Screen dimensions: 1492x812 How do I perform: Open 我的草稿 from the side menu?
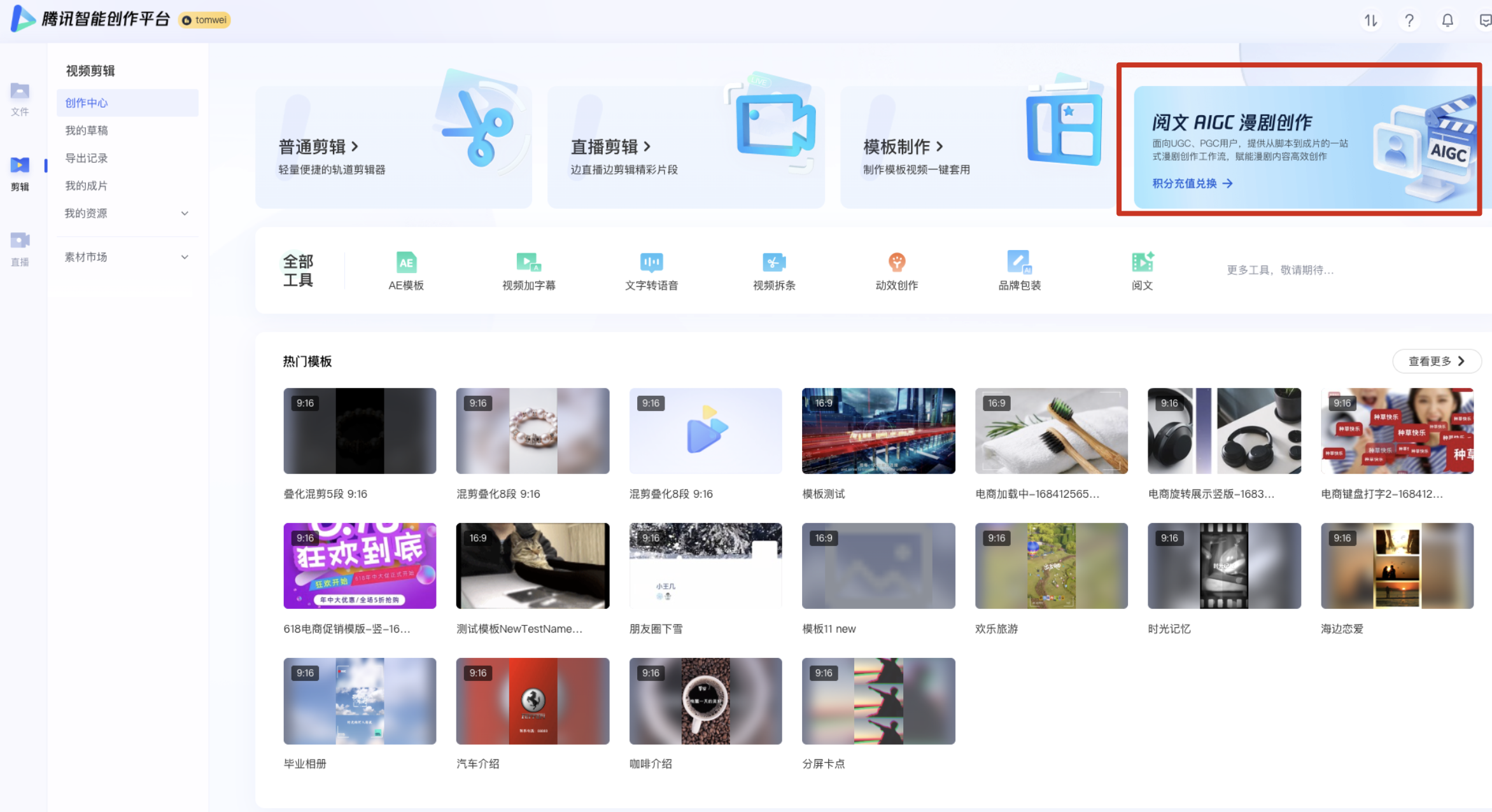tap(87, 130)
